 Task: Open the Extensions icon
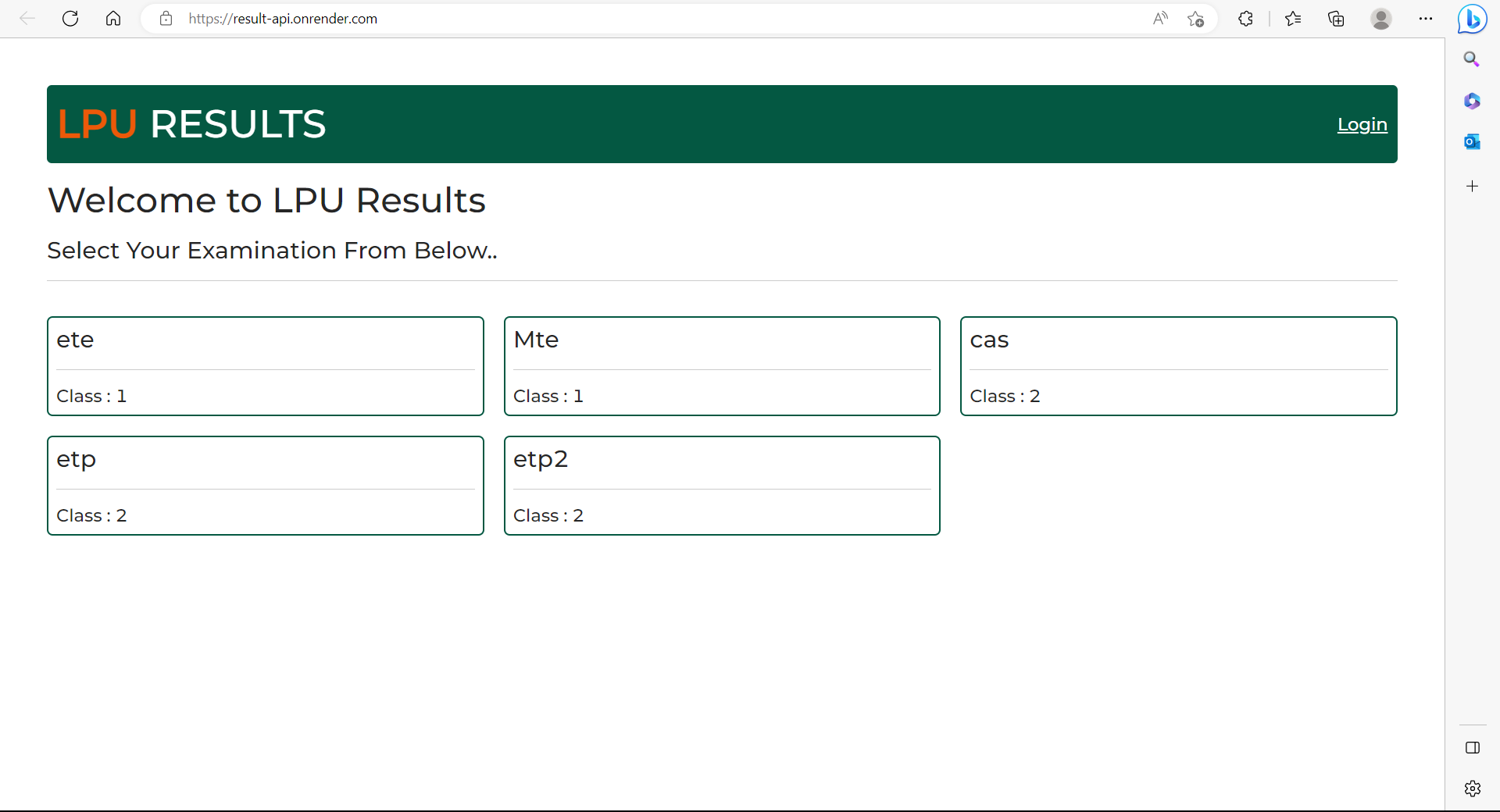coord(1245,19)
